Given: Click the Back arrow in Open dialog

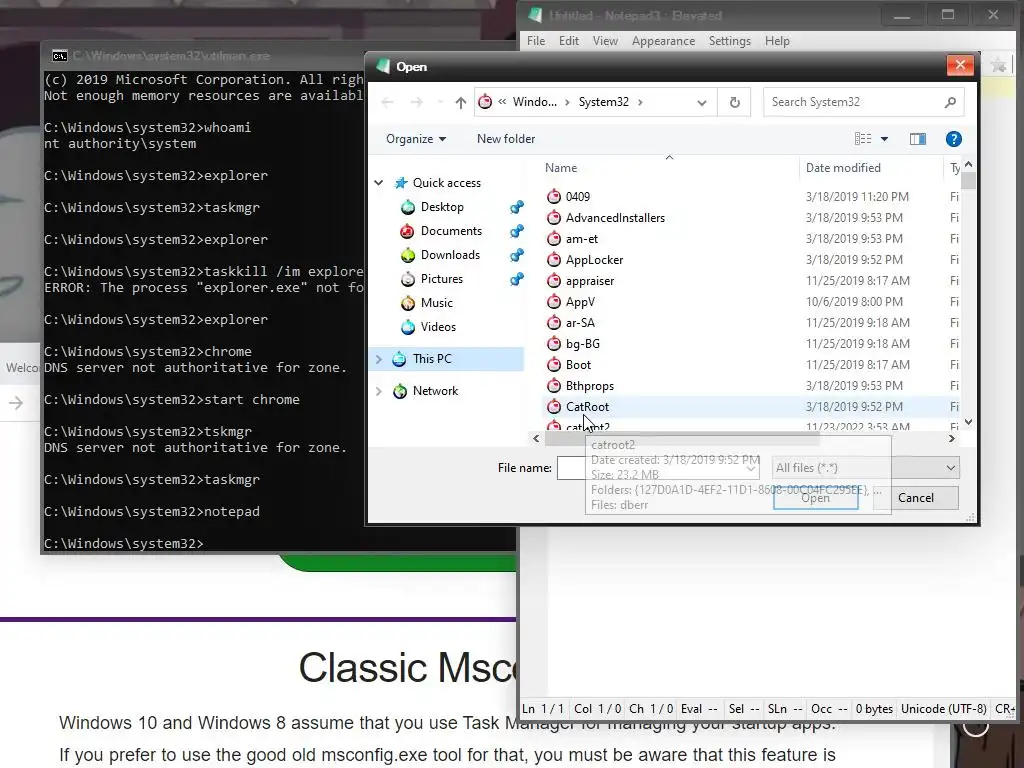Looking at the screenshot, I should click(x=387, y=103).
